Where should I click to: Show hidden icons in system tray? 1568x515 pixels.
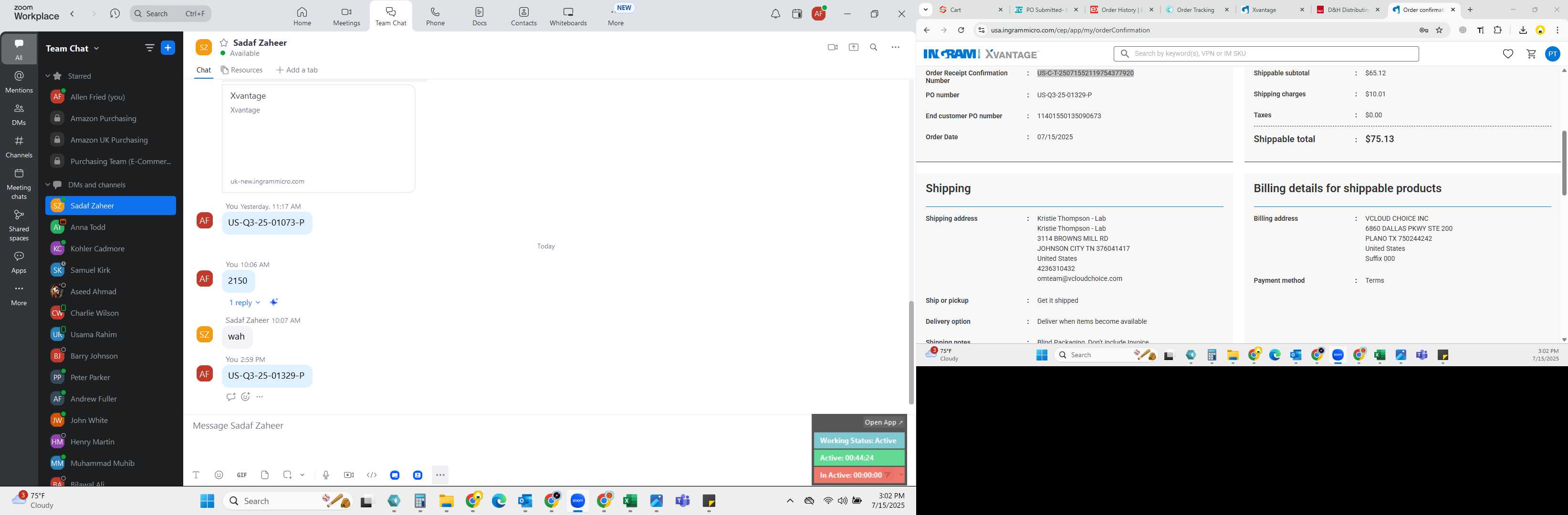789,501
